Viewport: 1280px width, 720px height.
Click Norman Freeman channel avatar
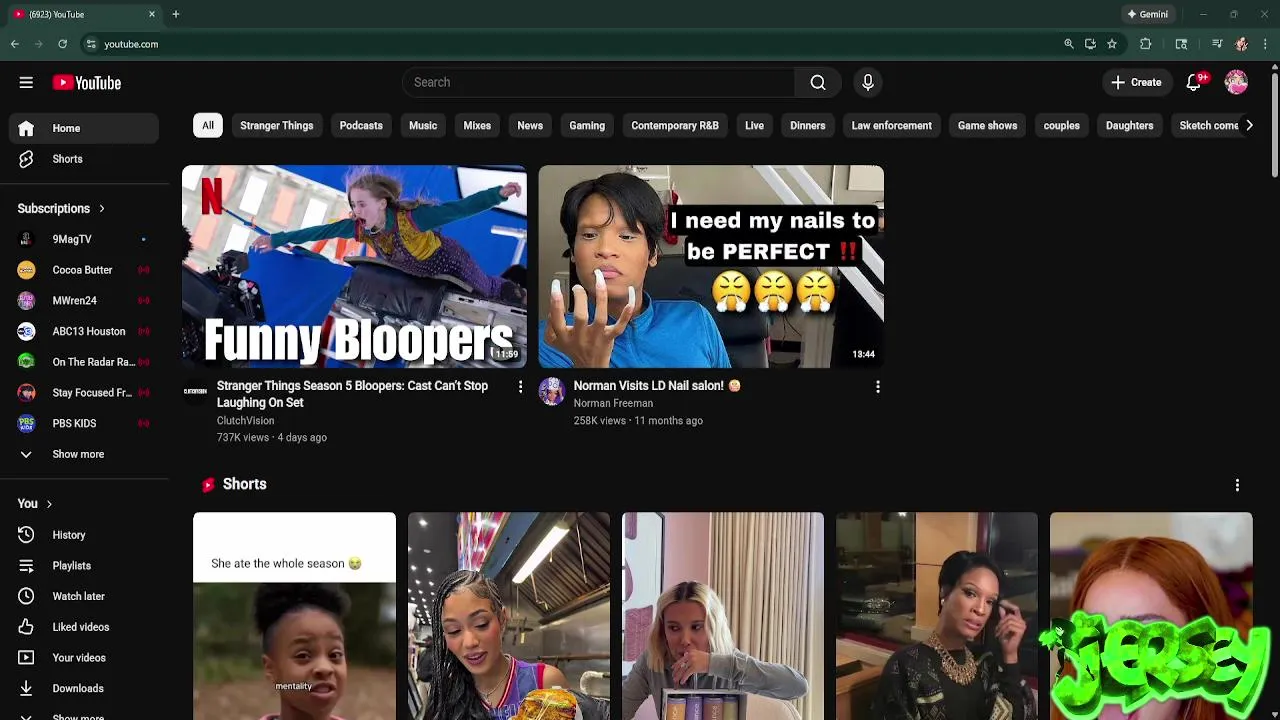(x=551, y=391)
